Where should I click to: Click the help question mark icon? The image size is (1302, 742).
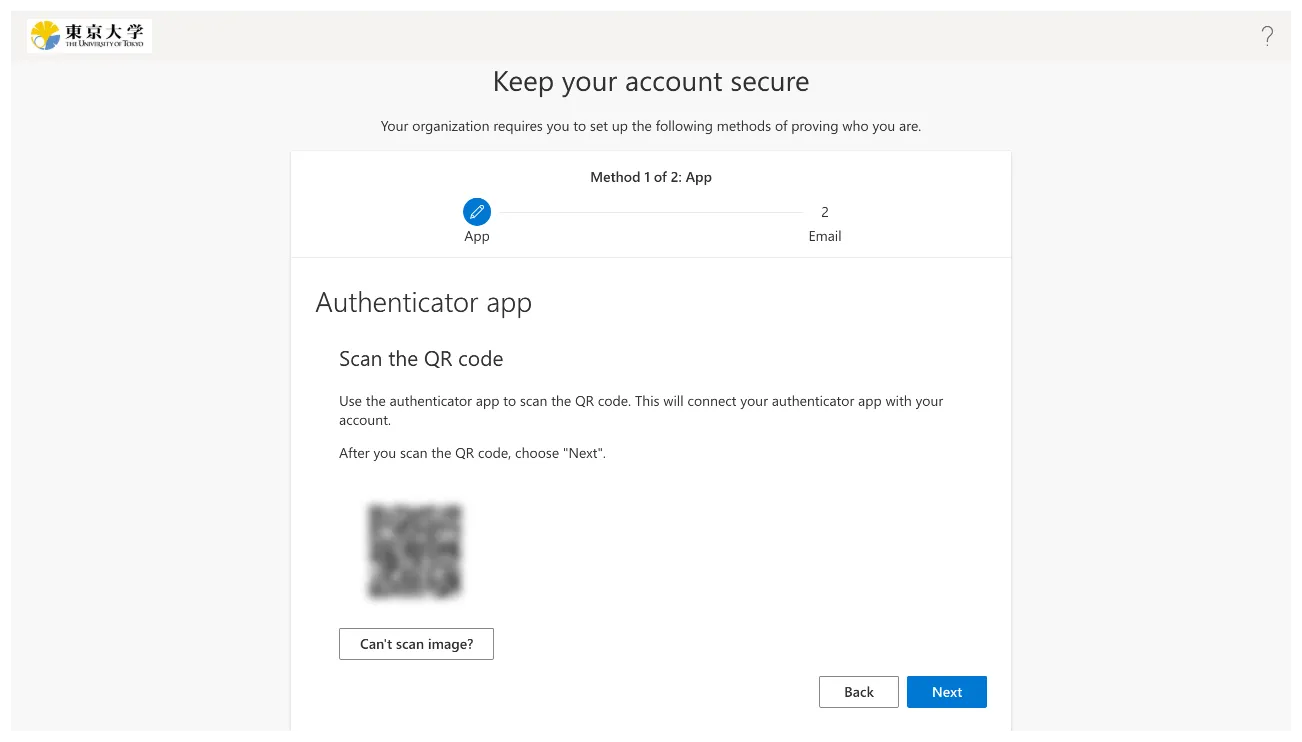click(1267, 37)
